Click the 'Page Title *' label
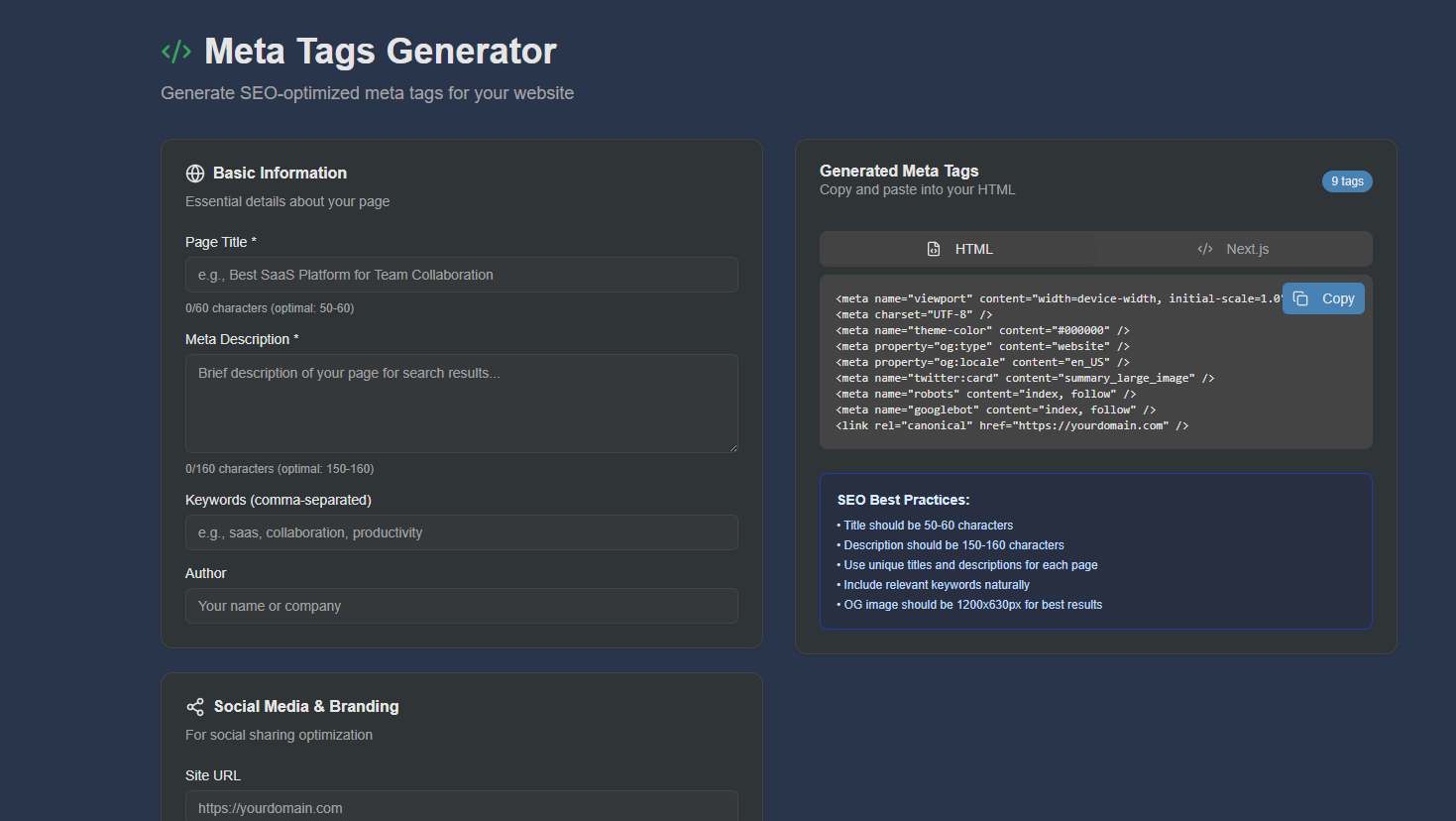Viewport: 1456px width, 821px height. pos(221,242)
